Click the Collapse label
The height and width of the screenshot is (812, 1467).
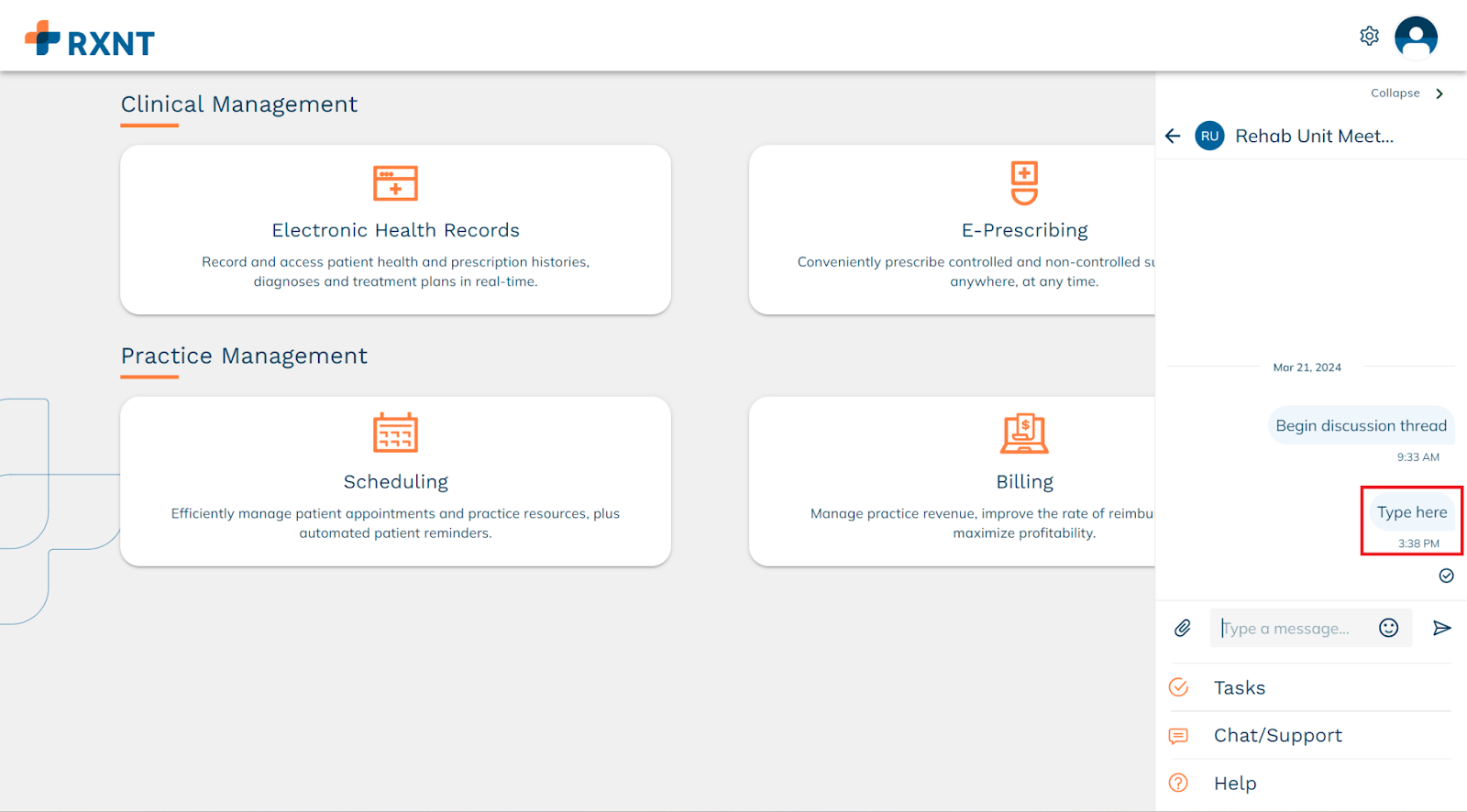pos(1395,93)
